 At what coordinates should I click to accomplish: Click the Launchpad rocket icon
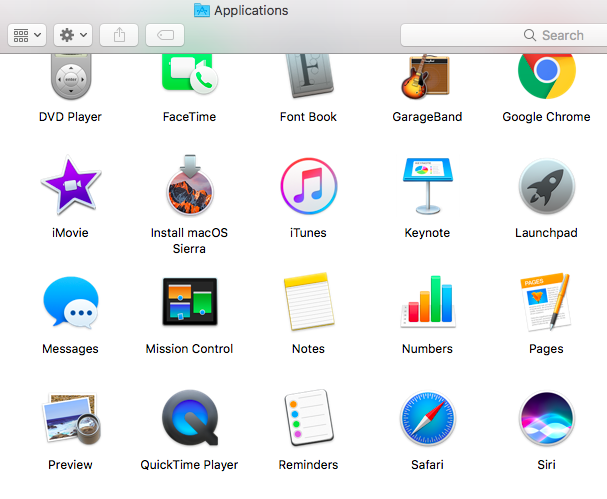[546, 189]
